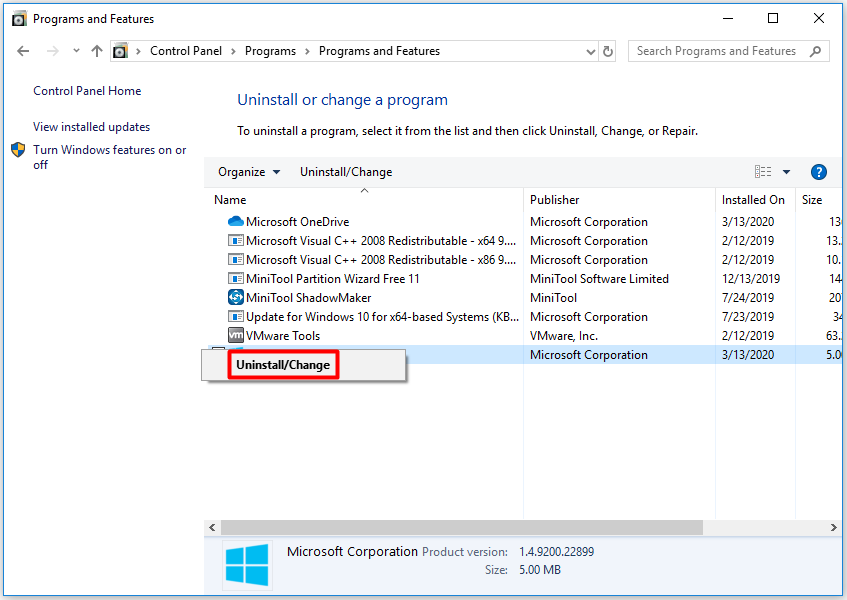
Task: Open Turn Windows features on or off
Action: (x=110, y=157)
